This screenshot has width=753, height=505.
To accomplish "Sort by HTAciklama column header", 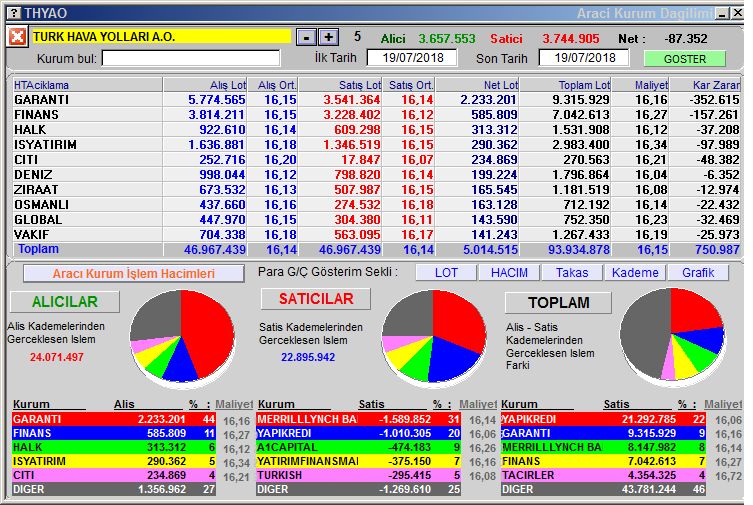I will click(87, 85).
